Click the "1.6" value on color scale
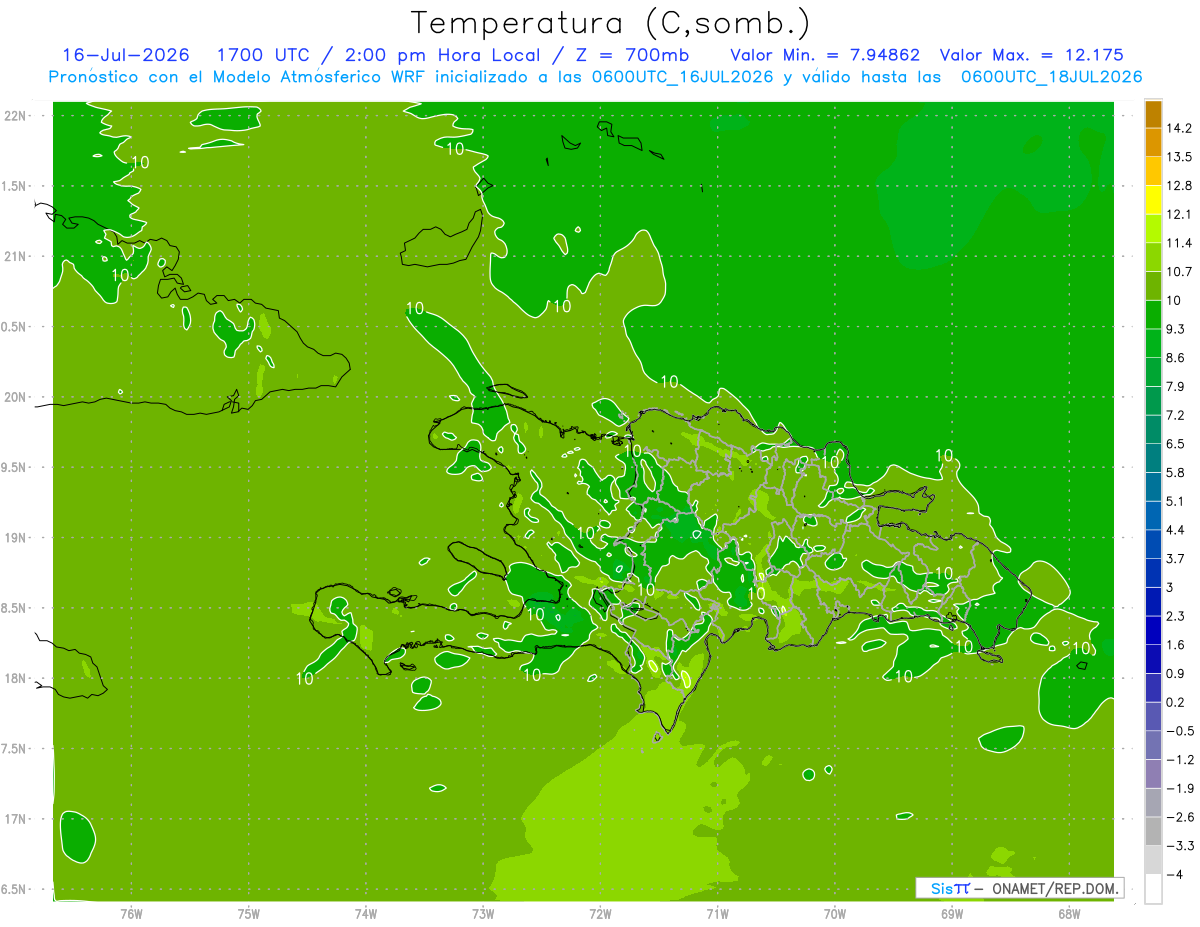1200x927 pixels. 1176,645
